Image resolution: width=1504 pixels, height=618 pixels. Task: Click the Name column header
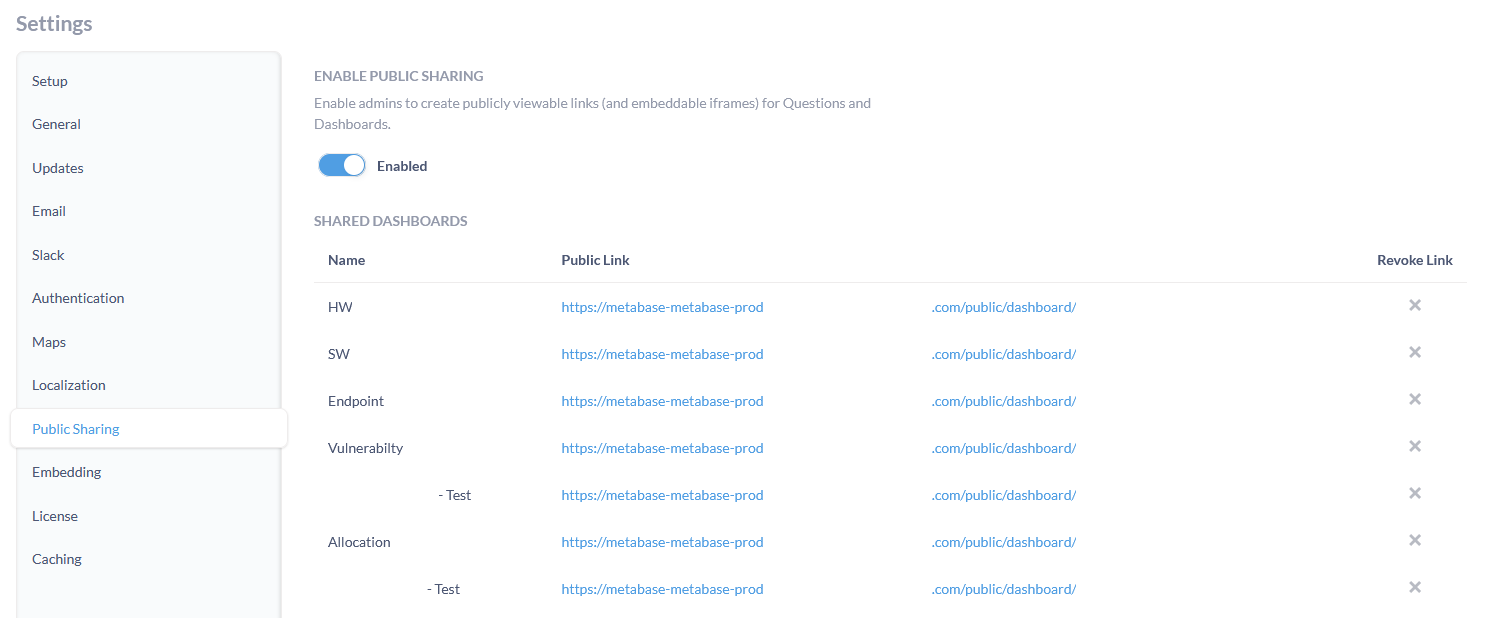(346, 259)
